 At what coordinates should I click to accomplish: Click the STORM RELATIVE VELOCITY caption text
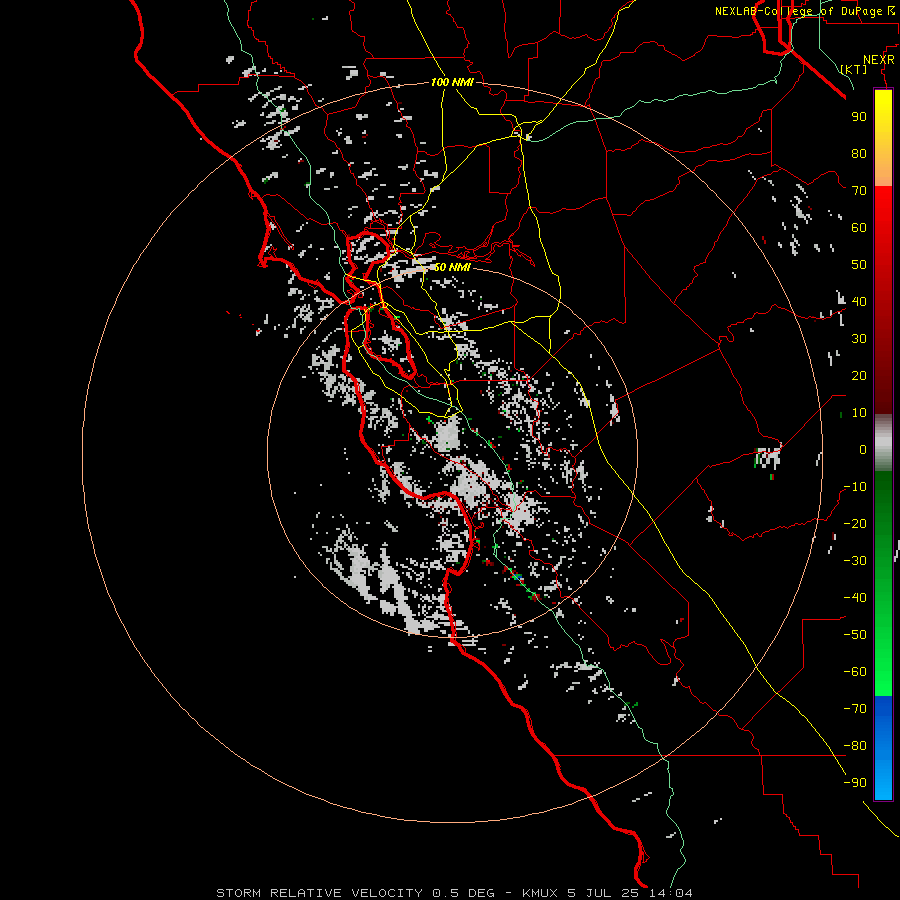tap(319, 893)
